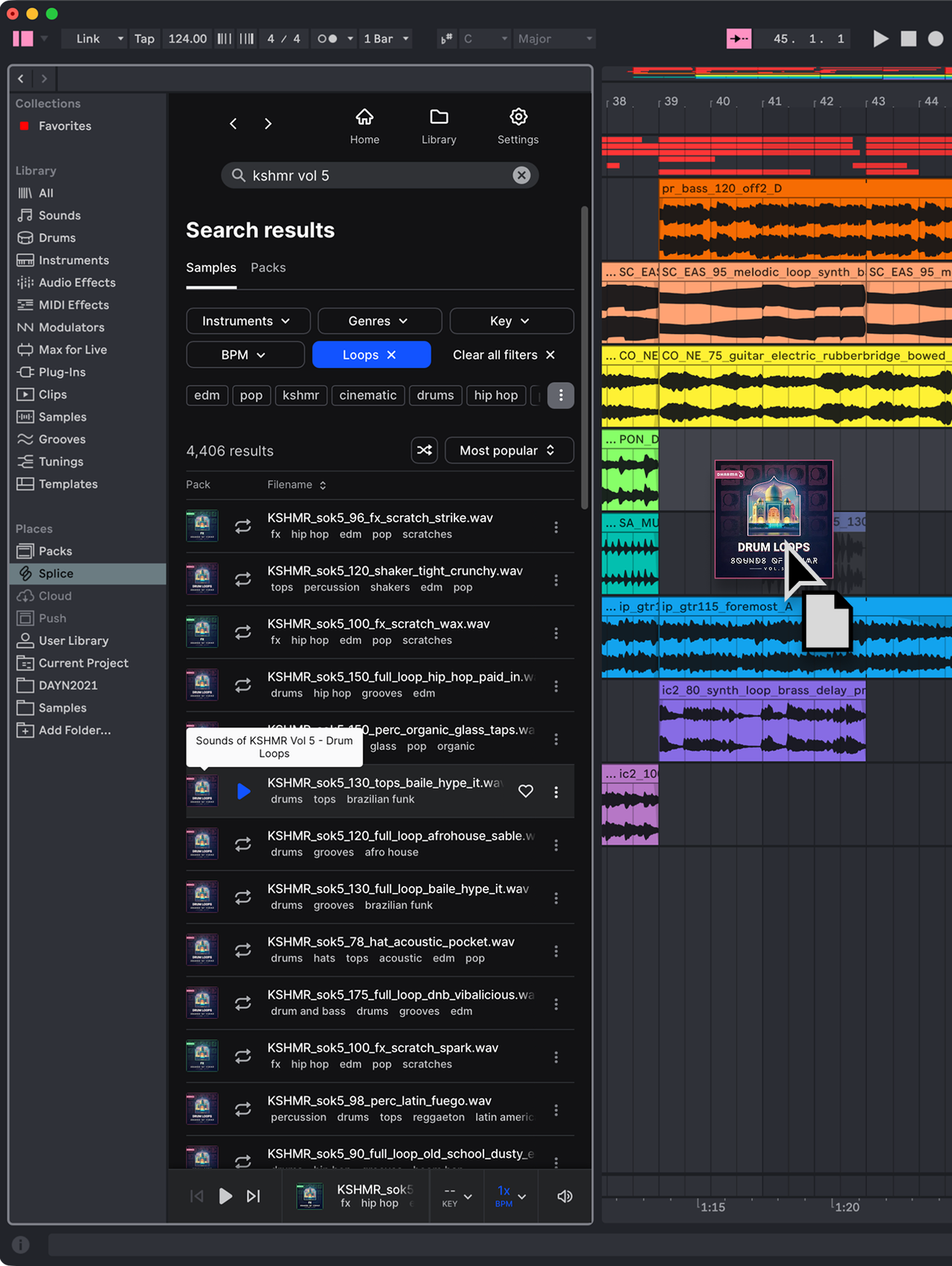Shuffle the search results

click(x=425, y=450)
